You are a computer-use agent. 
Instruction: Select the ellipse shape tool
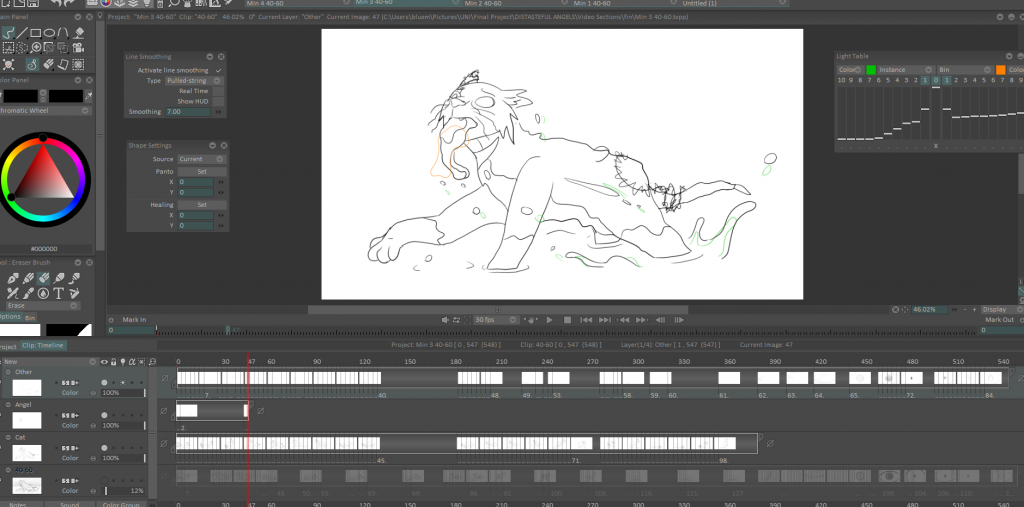tap(50, 33)
